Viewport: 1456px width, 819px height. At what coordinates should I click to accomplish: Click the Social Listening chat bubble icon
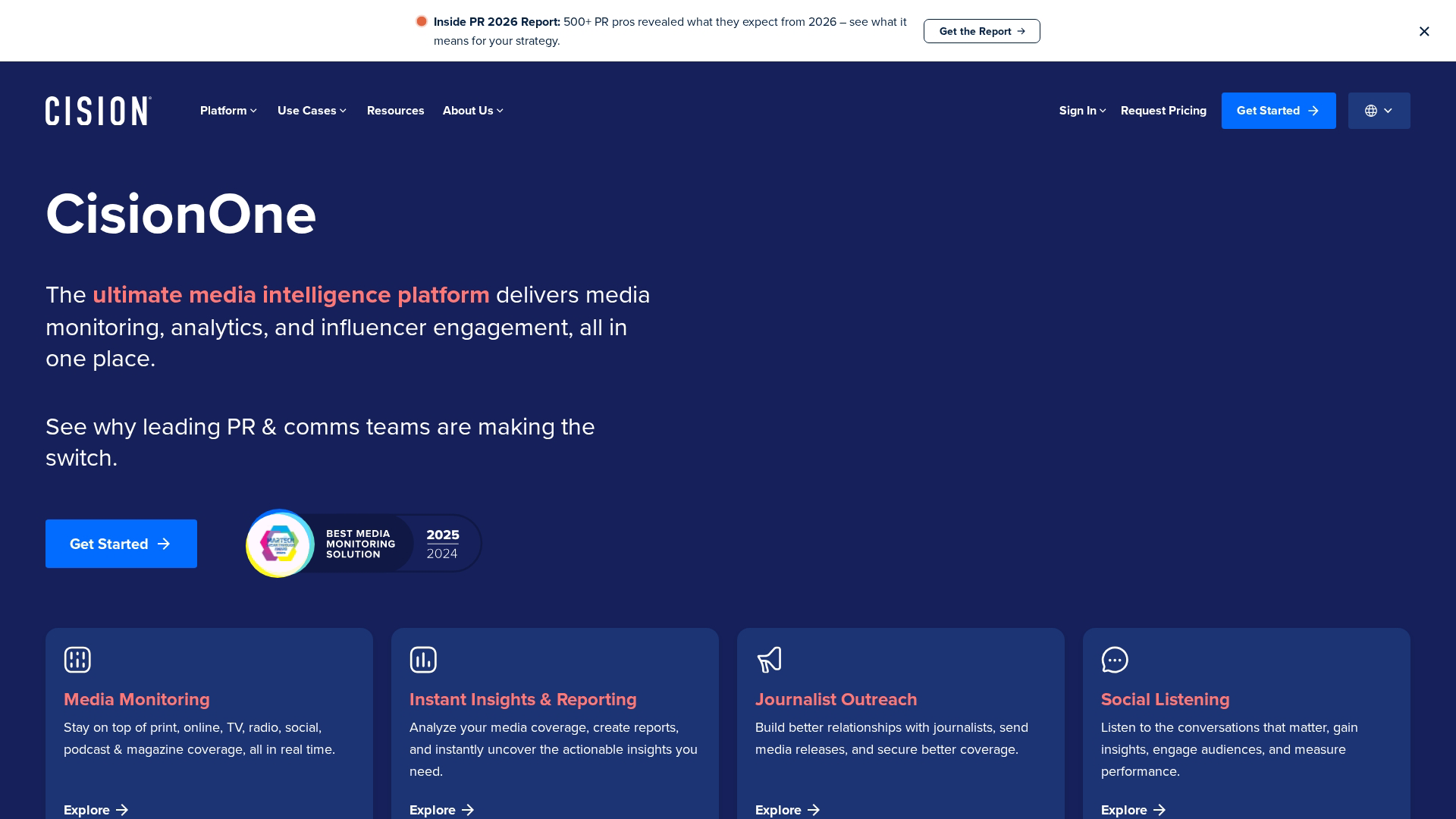point(1115,660)
